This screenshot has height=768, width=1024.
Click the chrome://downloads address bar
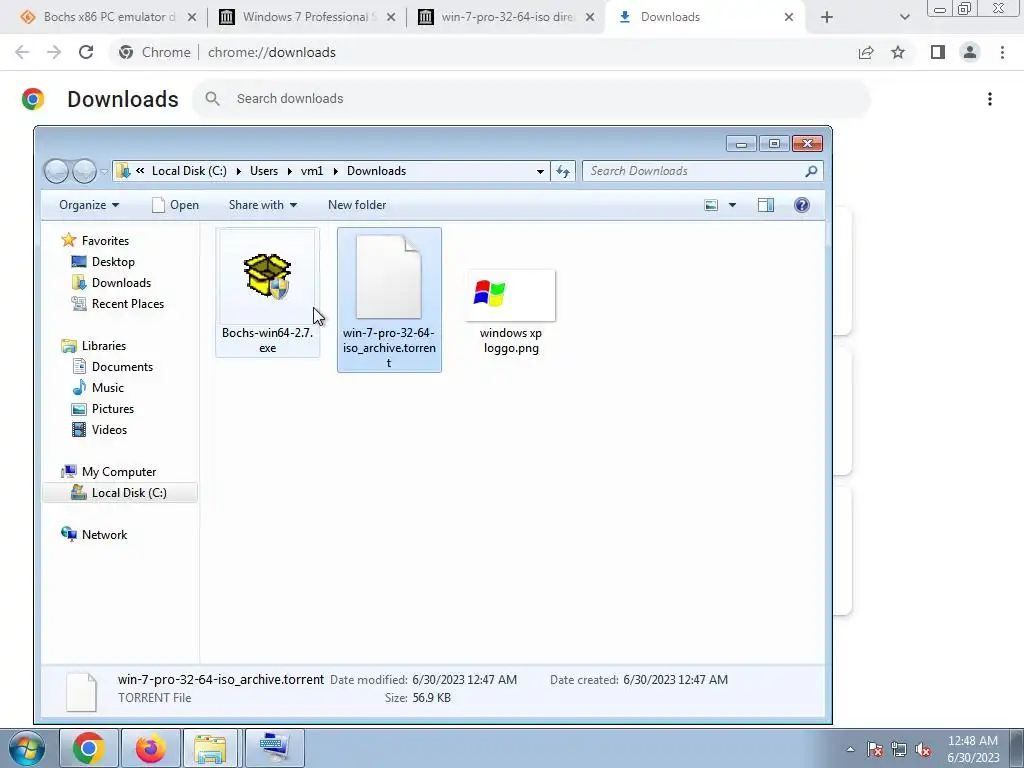271,52
